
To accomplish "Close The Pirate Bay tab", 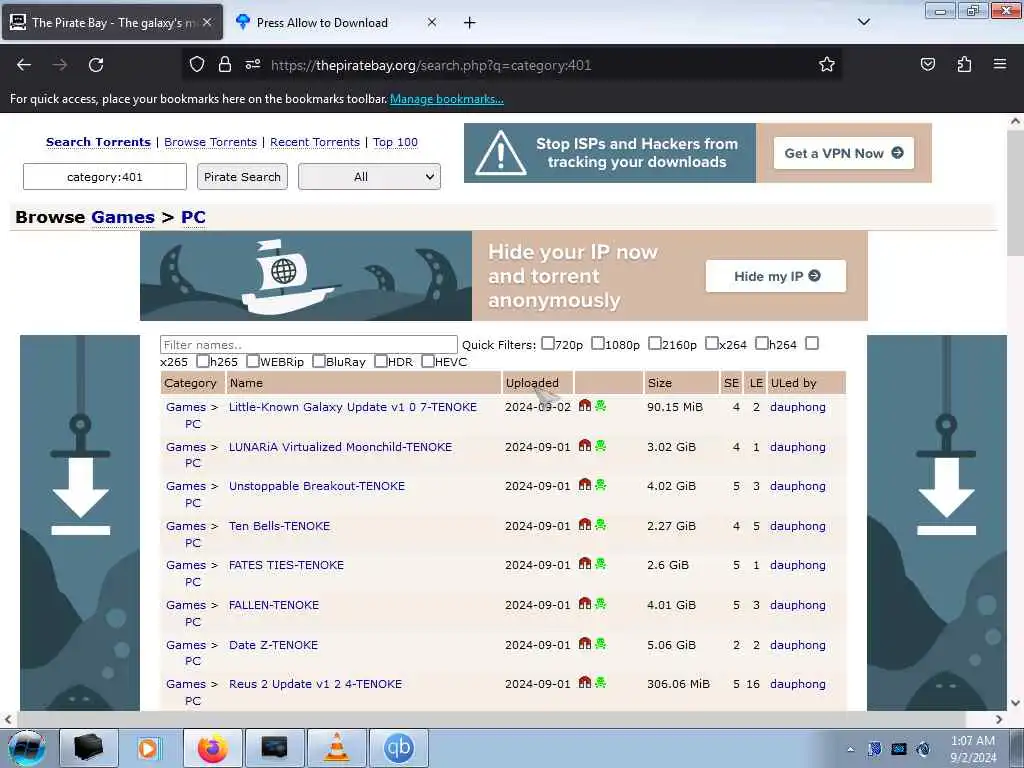I will click(207, 22).
